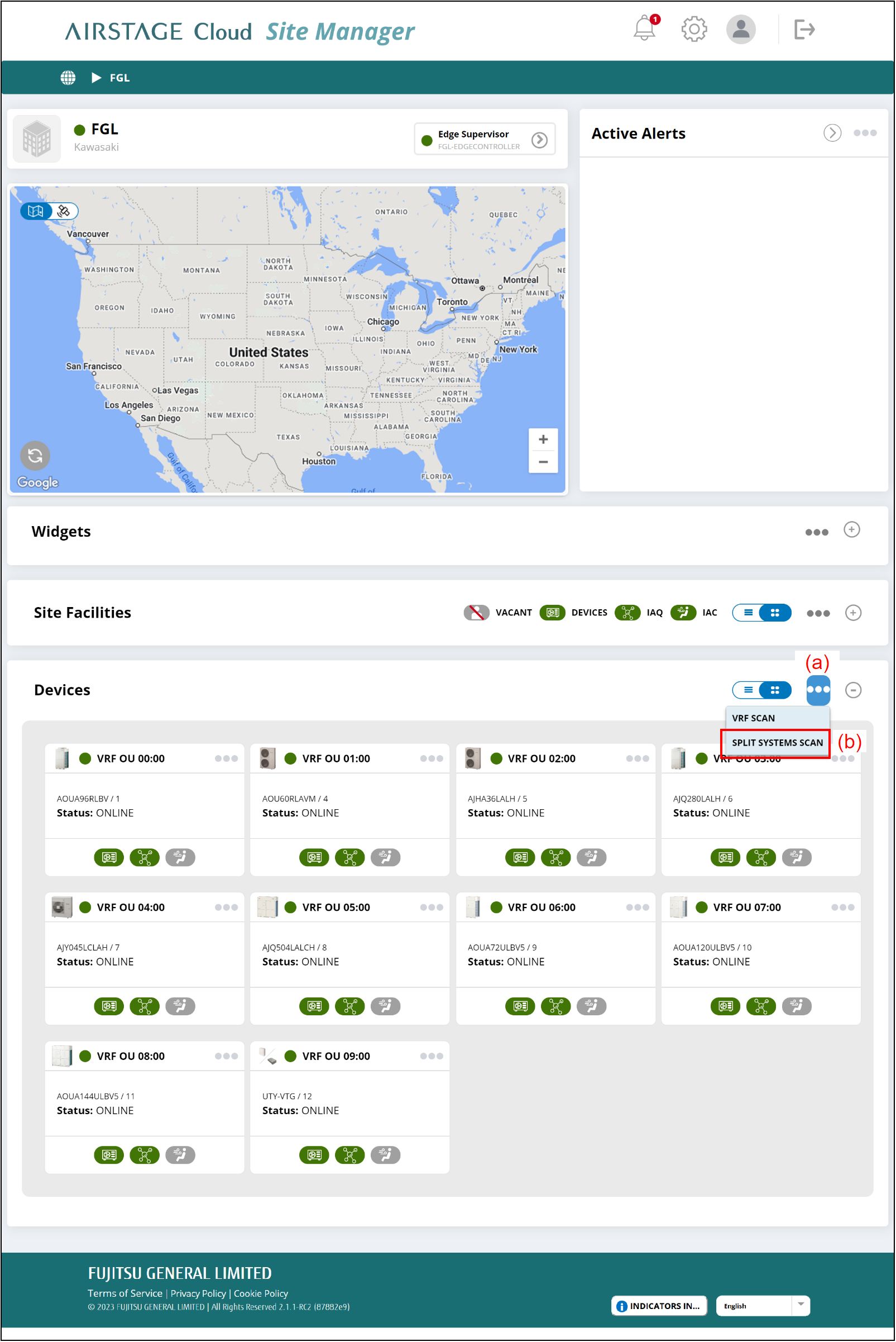The width and height of the screenshot is (896, 1342).
Task: Open the notifications bell icon
Action: pos(645,28)
